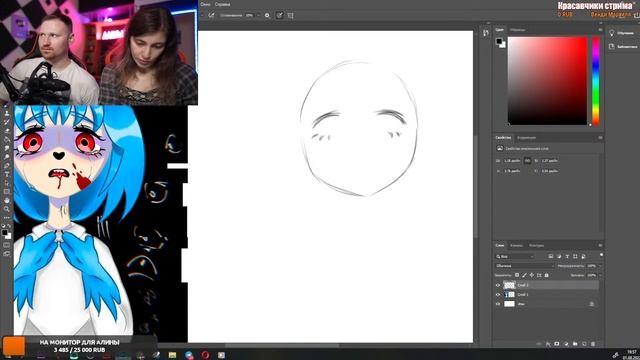
Task: Hide the Слой 2 layer
Action: pyautogui.click(x=498, y=285)
